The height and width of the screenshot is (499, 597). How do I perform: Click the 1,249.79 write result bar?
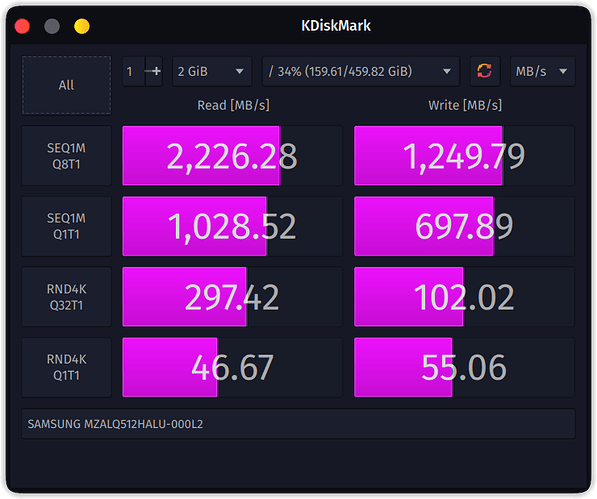464,156
